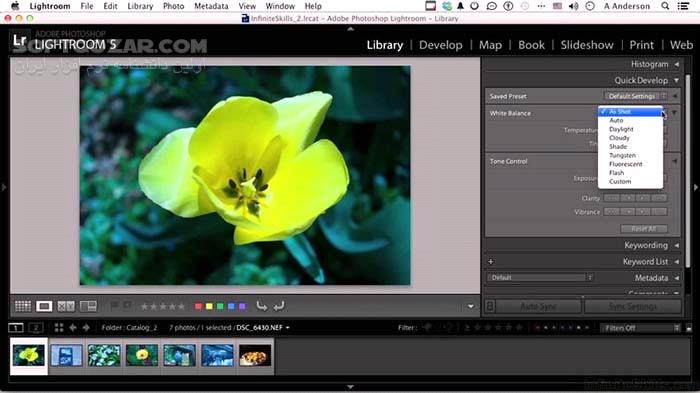
Task: Click second window display button 2
Action: pos(36,328)
